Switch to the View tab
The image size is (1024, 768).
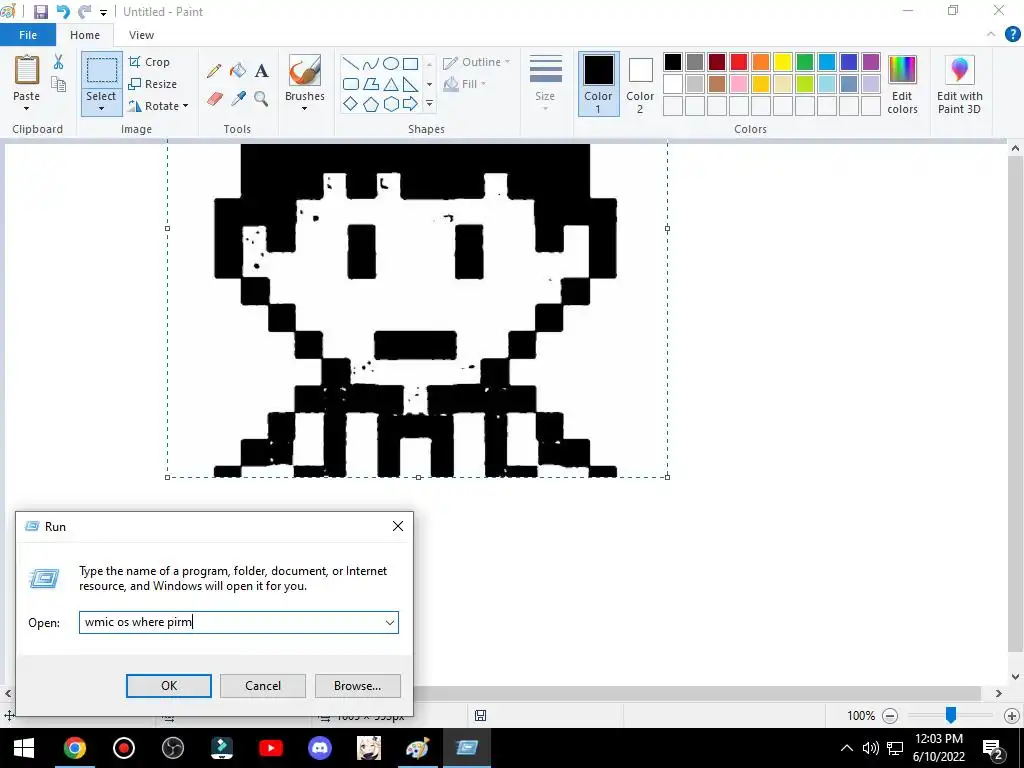point(141,35)
